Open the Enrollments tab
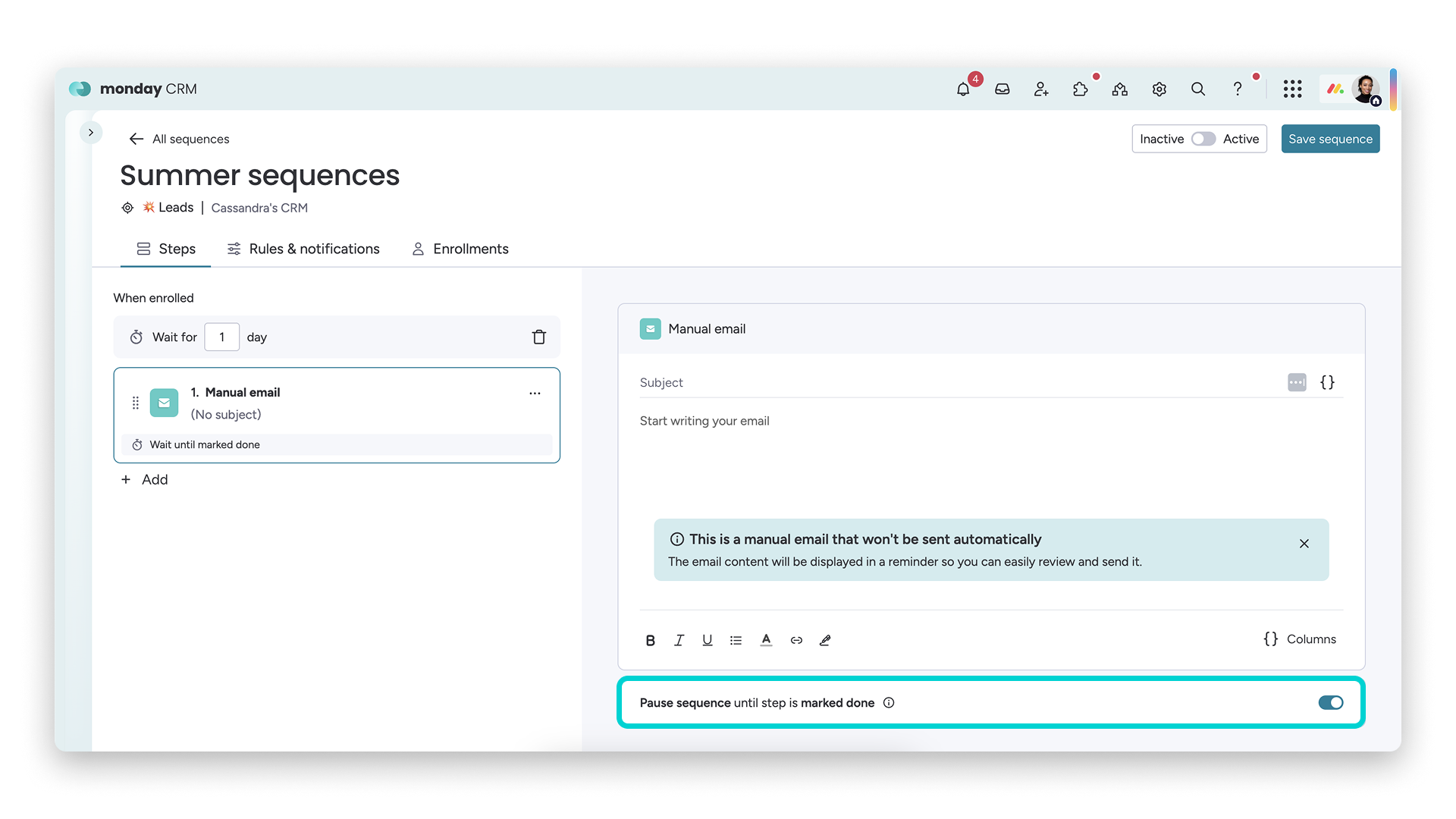Screen dimensions: 1456x819 [x=460, y=249]
